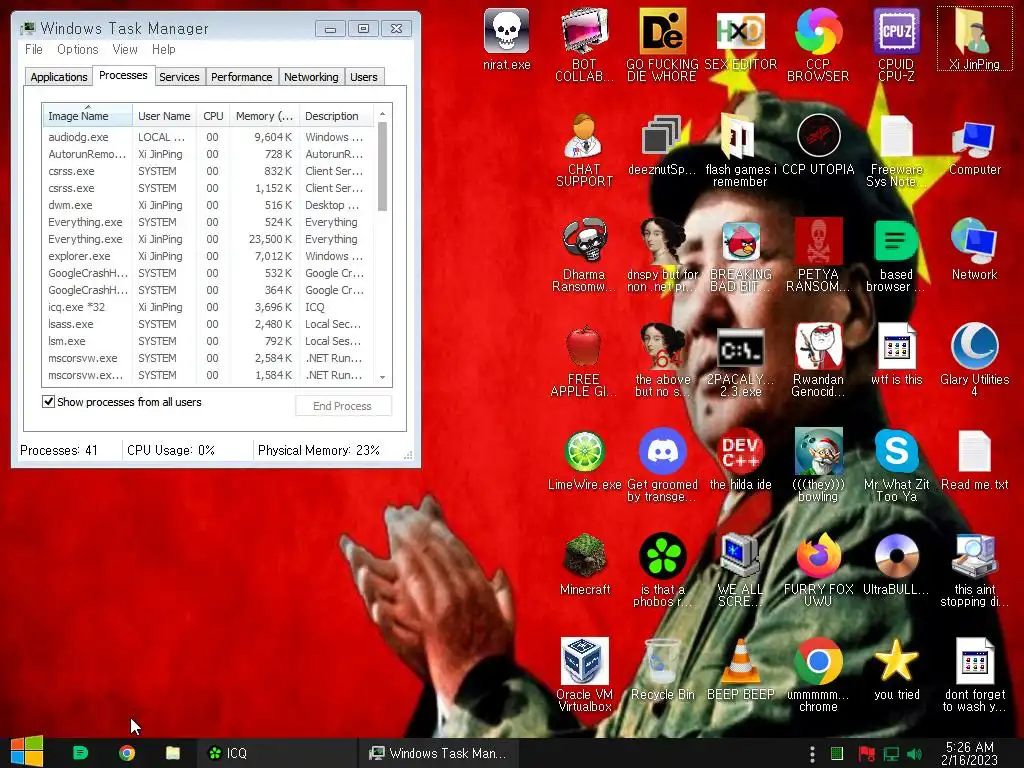Open the File menu
Image resolution: width=1024 pixels, height=768 pixels.
34,49
